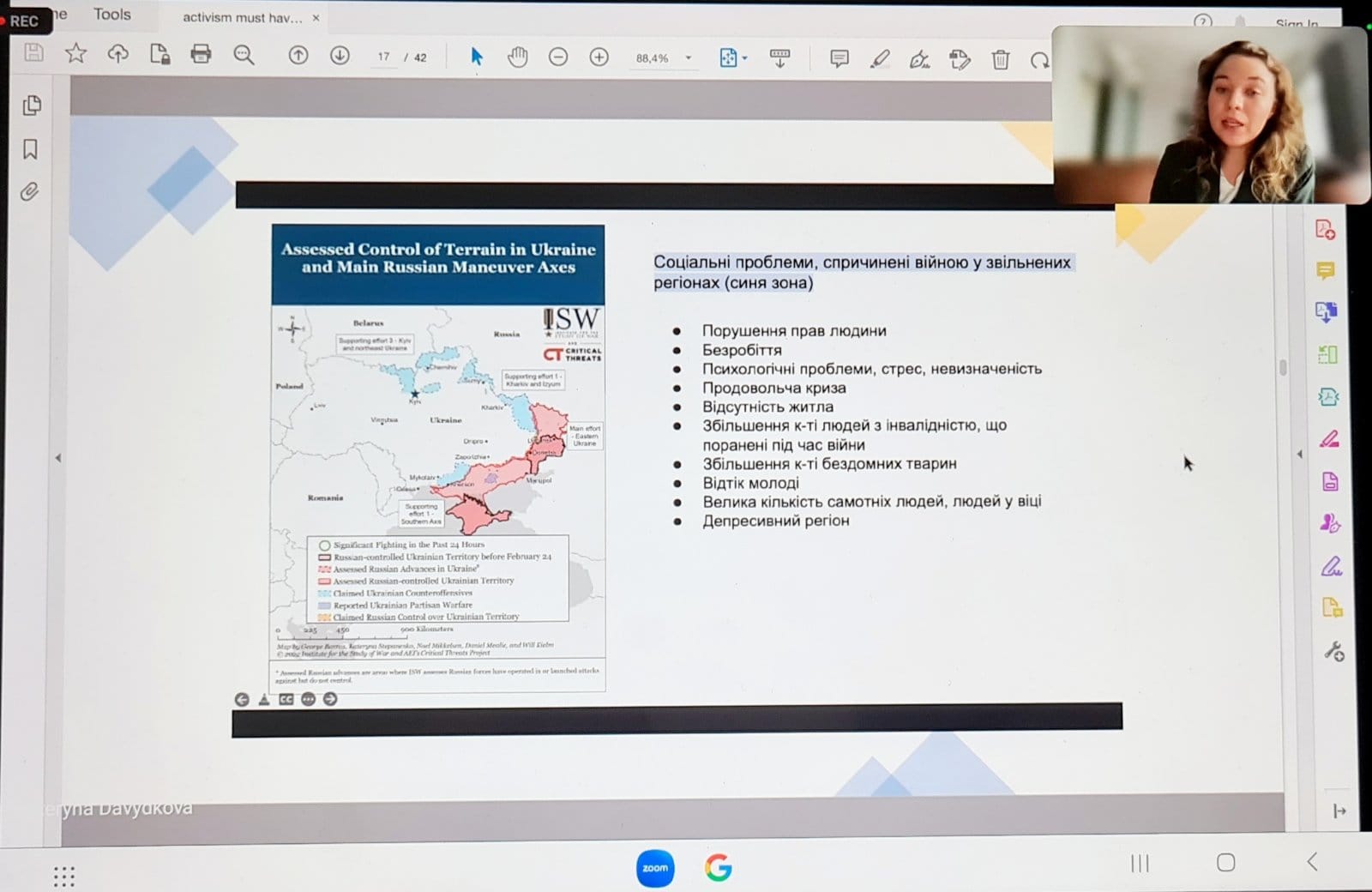Toggle captions with the CC icon under the map
Screen dimensions: 1372x892
click(x=286, y=700)
